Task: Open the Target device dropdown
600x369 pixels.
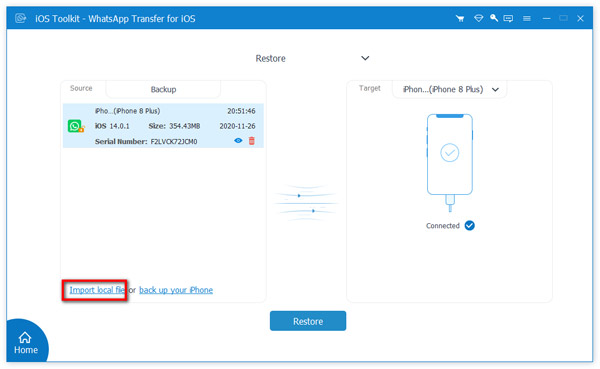Action: pos(450,90)
